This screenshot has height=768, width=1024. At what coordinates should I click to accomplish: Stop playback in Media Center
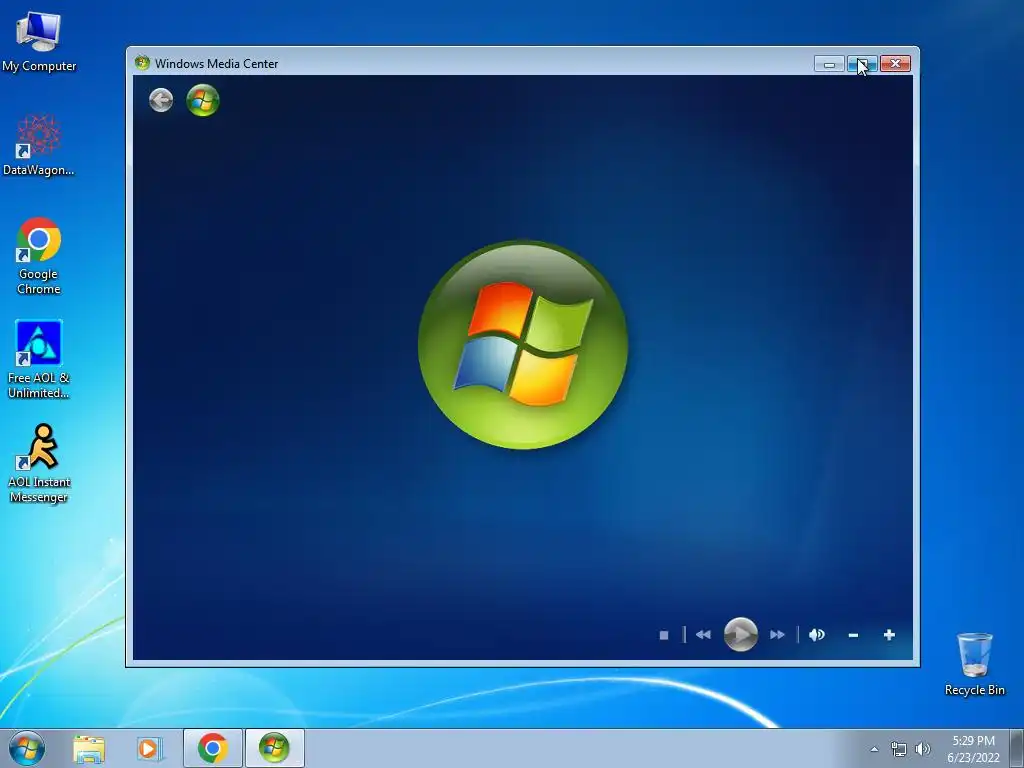pyautogui.click(x=664, y=635)
